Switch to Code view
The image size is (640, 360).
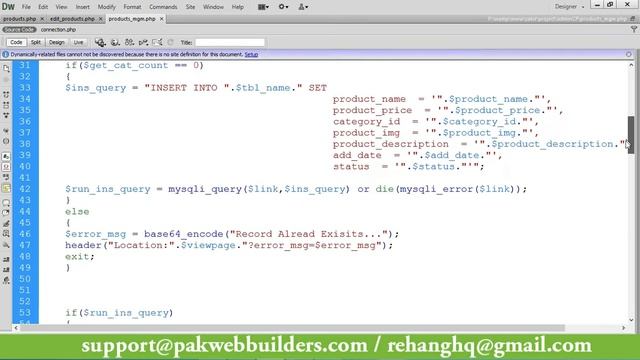(16, 42)
